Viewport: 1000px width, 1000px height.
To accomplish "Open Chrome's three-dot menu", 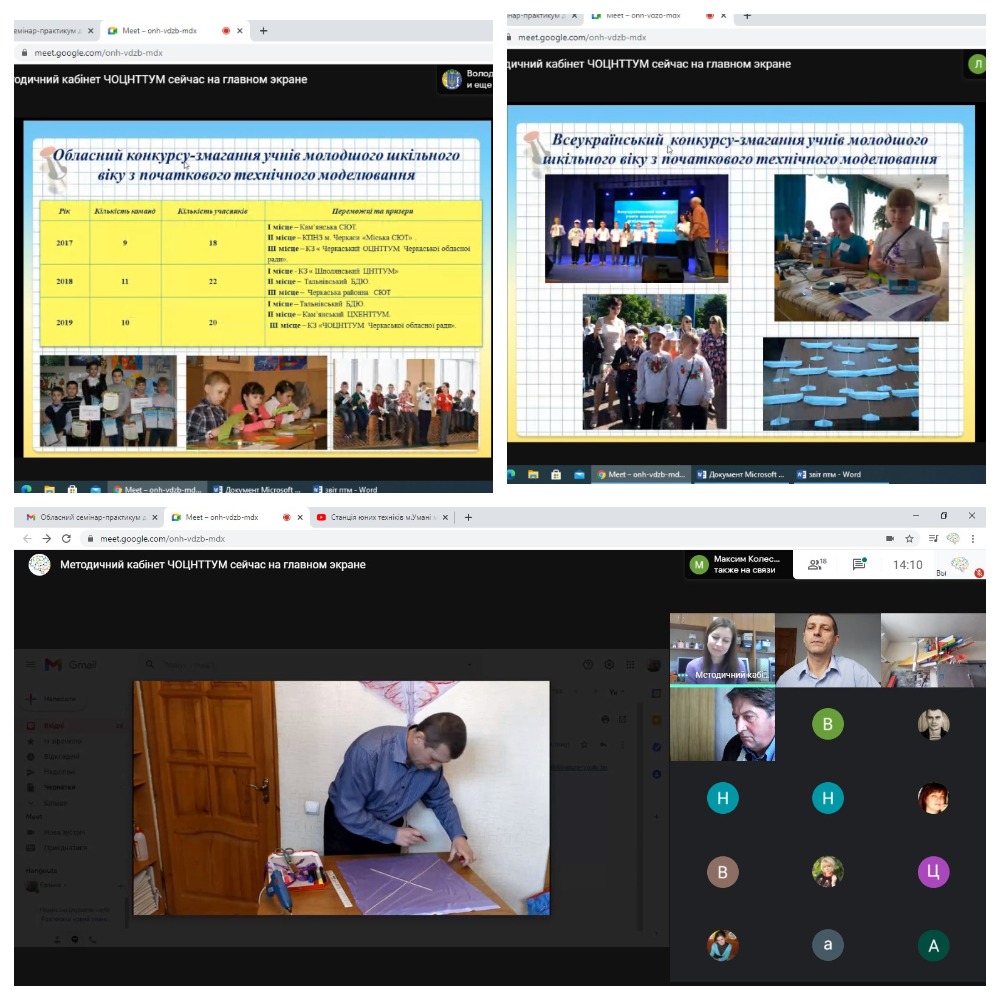I will 973,538.
